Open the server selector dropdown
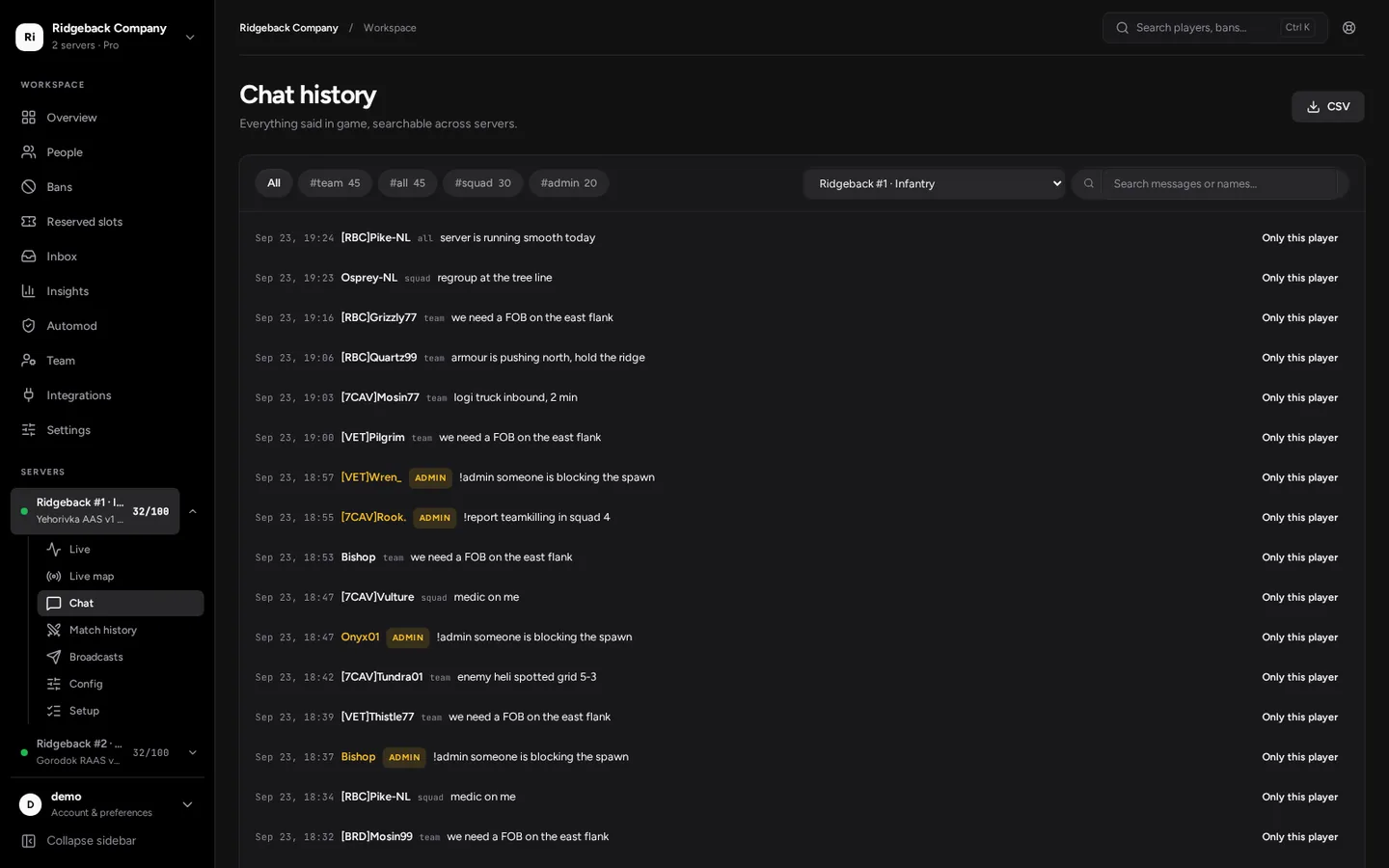This screenshot has width=1389, height=868. (934, 184)
